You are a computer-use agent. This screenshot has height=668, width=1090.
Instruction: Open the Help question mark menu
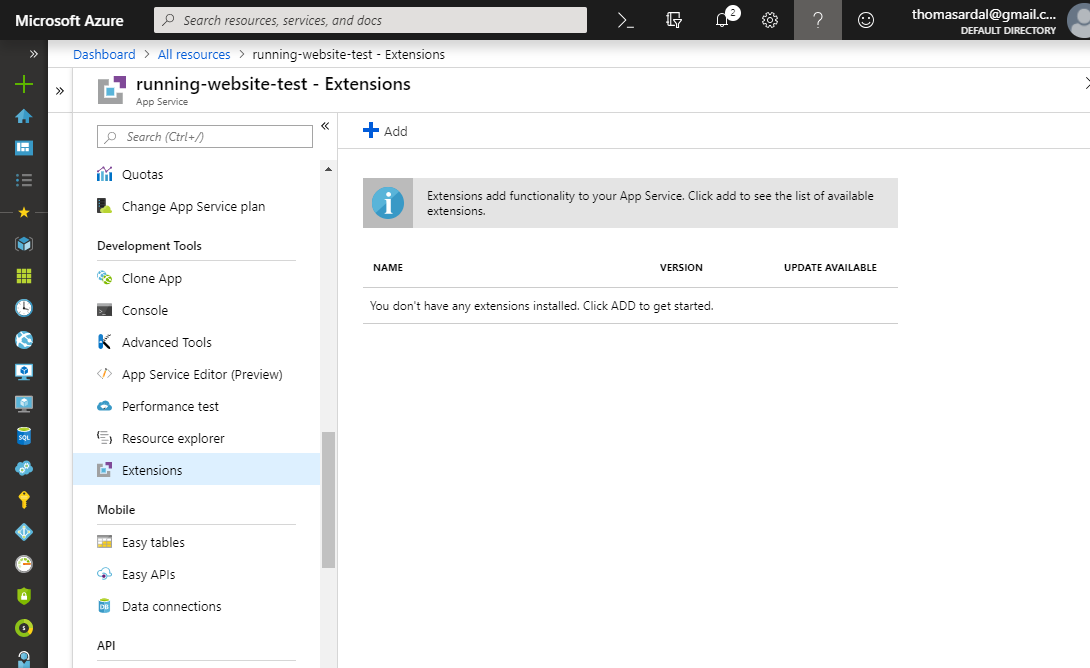pos(818,20)
